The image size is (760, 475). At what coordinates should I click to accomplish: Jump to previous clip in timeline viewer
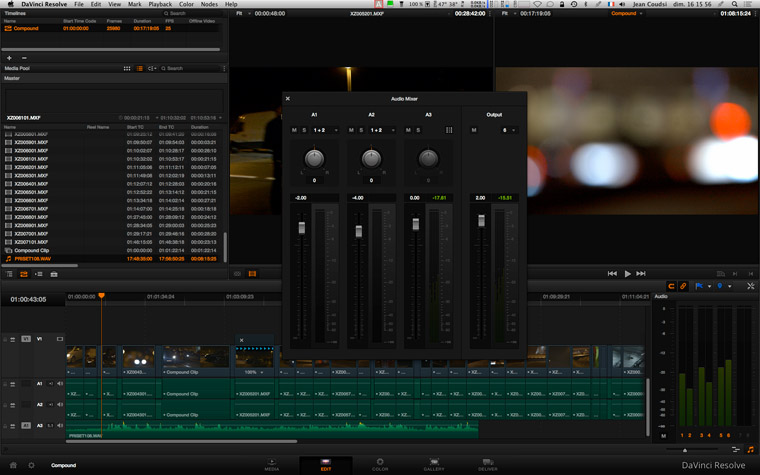[x=612, y=274]
